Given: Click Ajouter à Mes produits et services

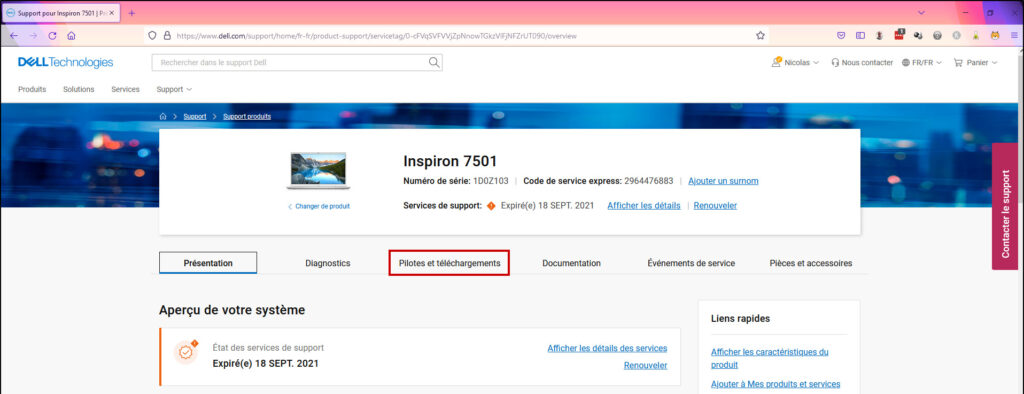Looking at the screenshot, I should point(775,384).
